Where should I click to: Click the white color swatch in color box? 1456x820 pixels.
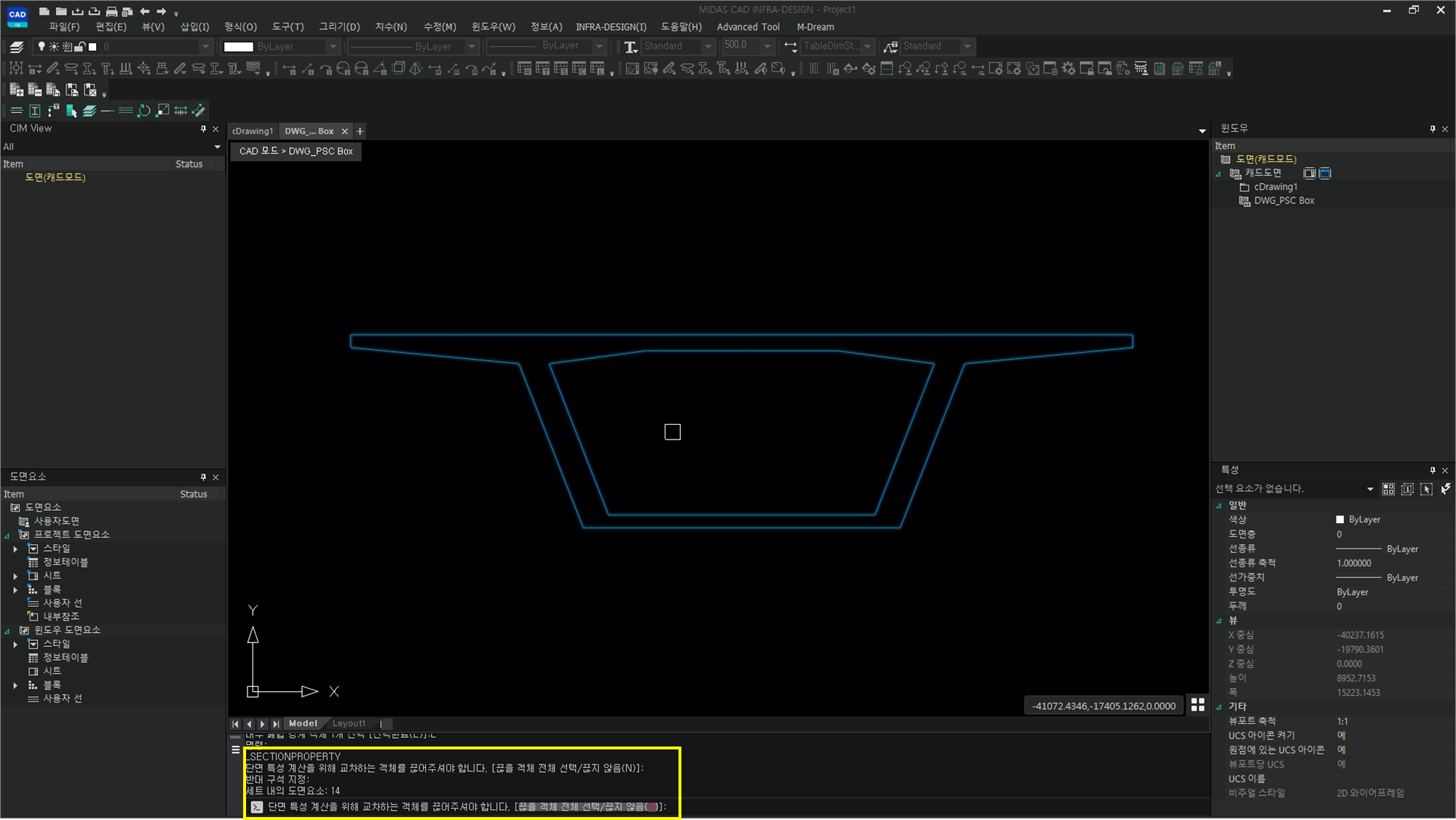click(238, 47)
